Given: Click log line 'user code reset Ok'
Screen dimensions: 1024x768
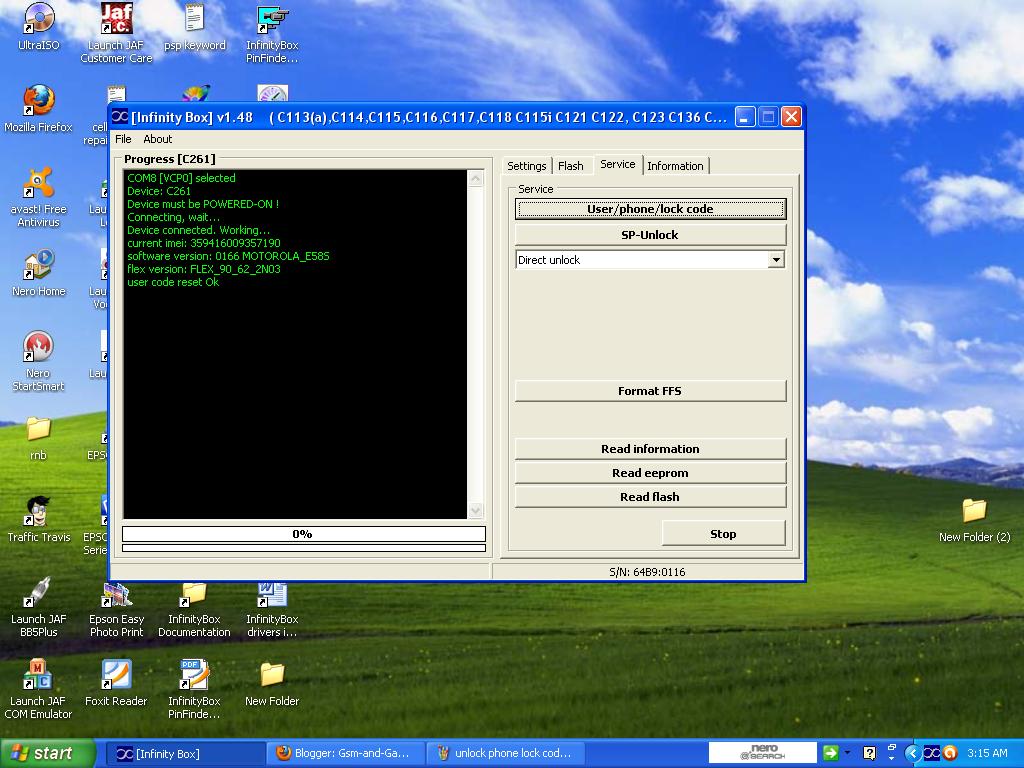Looking at the screenshot, I should point(173,282).
